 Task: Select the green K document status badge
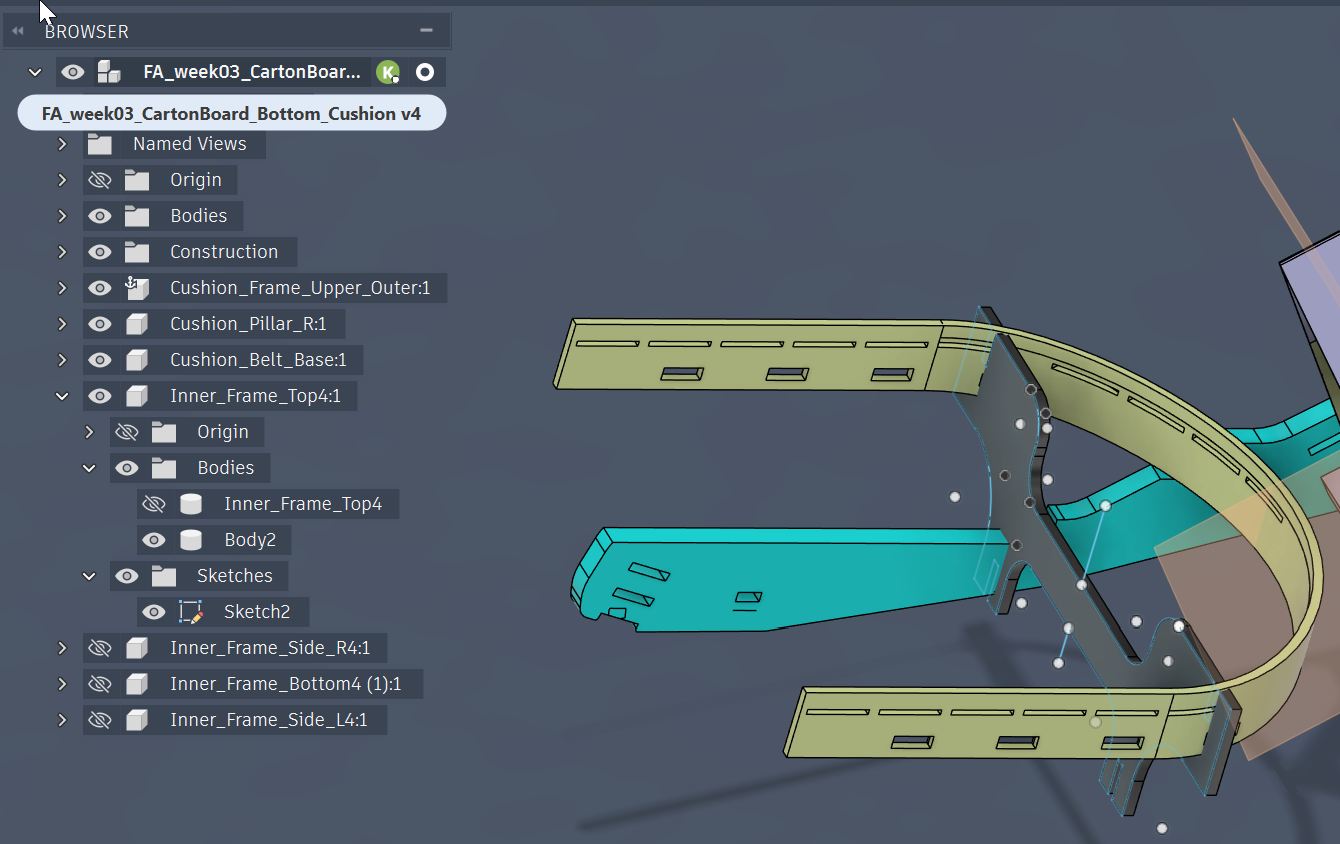(x=388, y=71)
